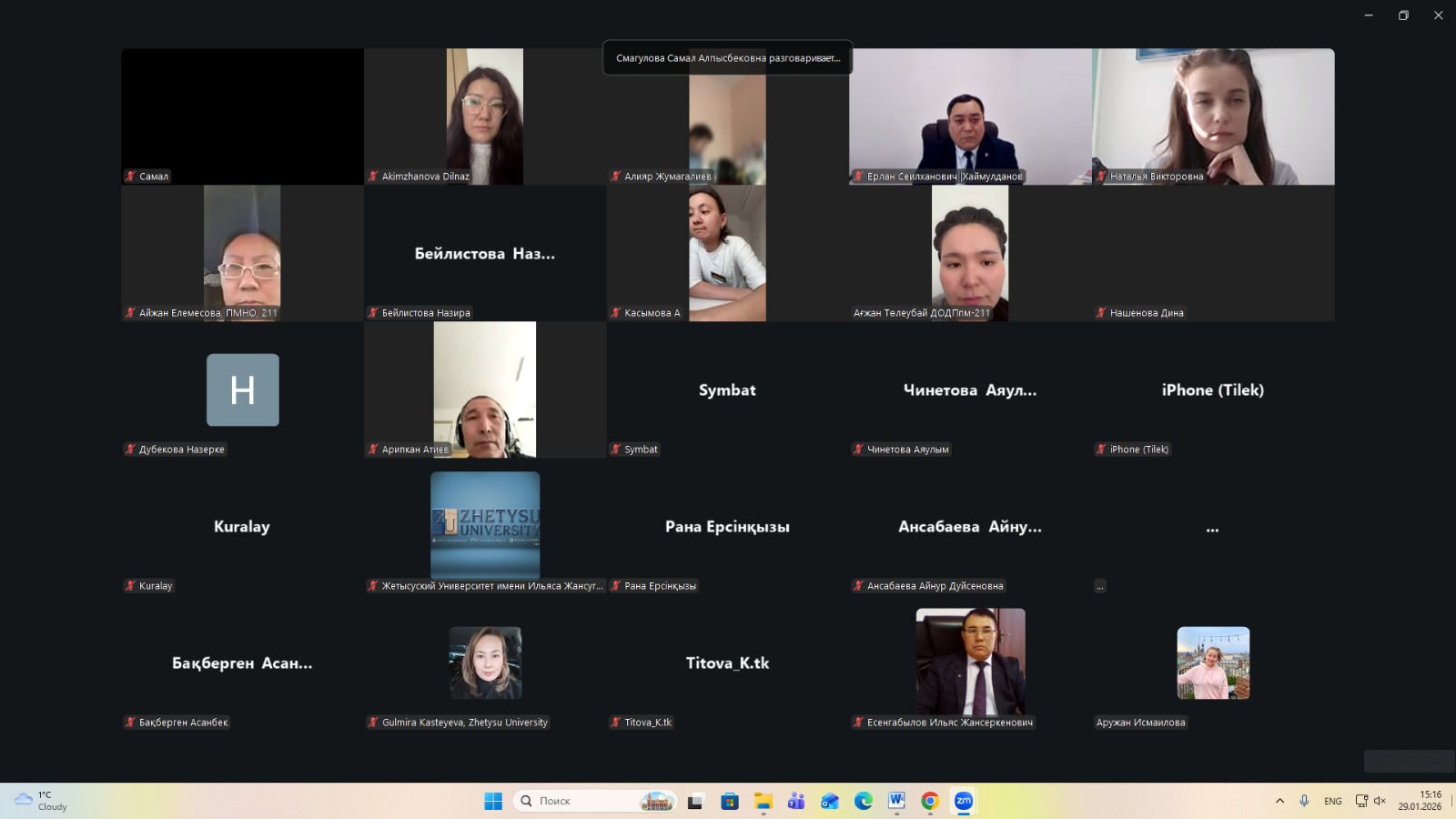Open File Explorer from the taskbar
The width and height of the screenshot is (1456, 819).
[x=763, y=801]
